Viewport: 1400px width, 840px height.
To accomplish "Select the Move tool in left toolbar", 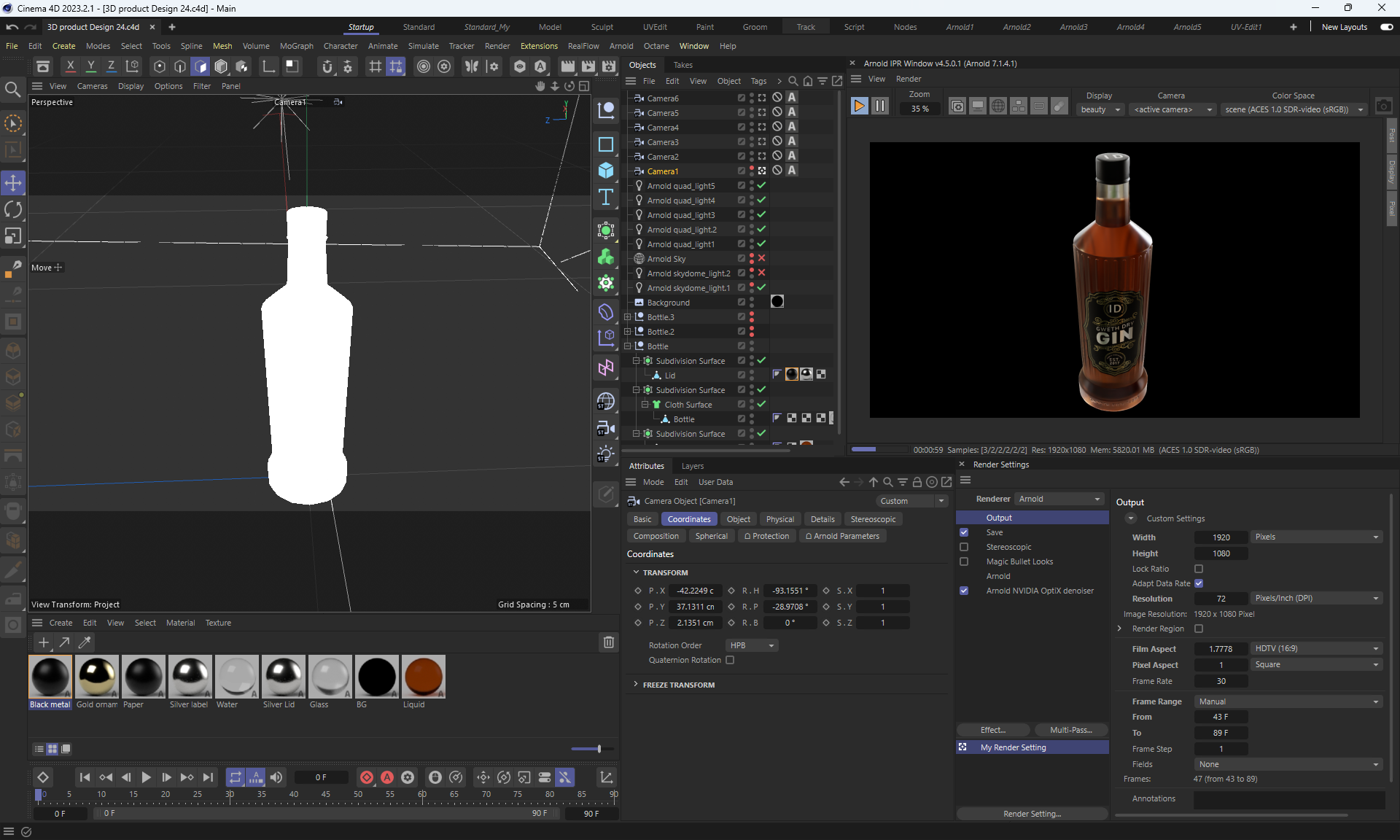I will point(13,183).
